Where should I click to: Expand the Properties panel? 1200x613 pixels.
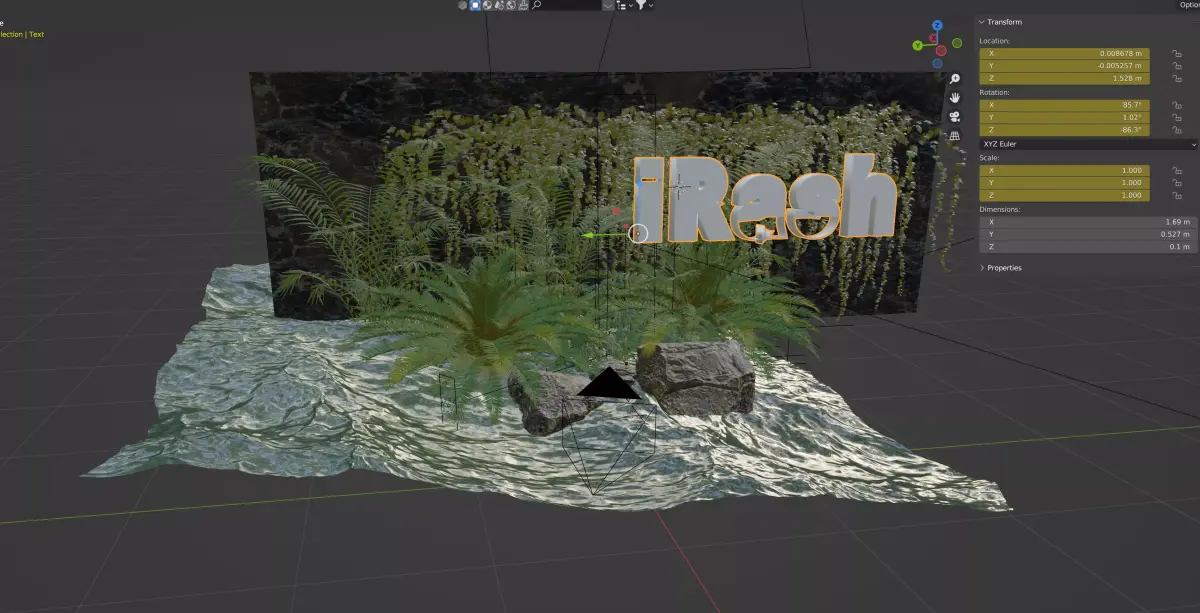click(981, 268)
